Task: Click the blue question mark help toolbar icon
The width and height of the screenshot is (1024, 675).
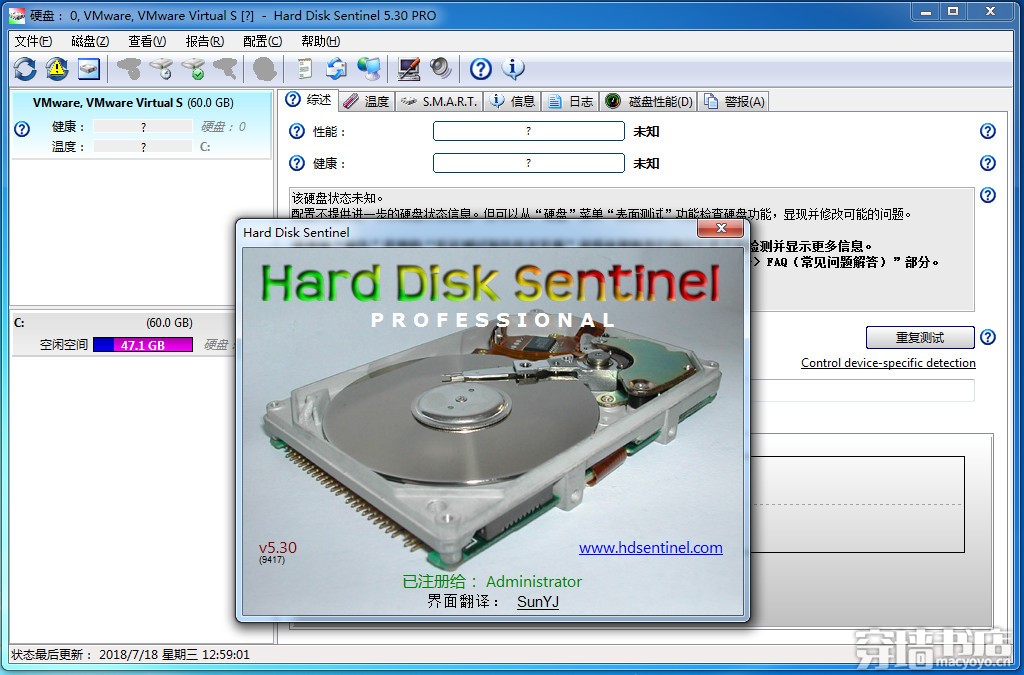Action: [481, 69]
